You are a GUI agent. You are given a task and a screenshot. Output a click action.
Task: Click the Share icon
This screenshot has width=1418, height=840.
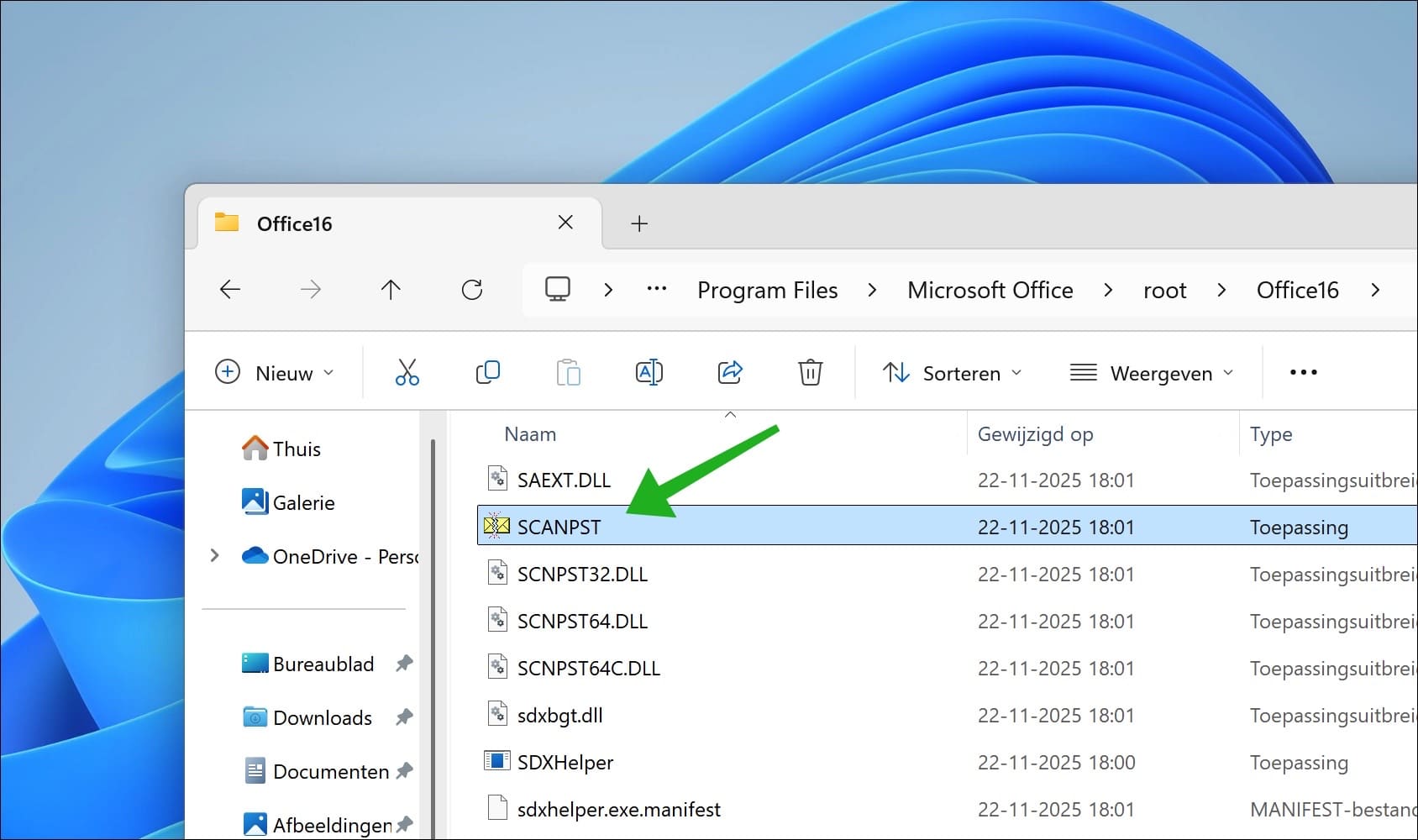tap(730, 372)
